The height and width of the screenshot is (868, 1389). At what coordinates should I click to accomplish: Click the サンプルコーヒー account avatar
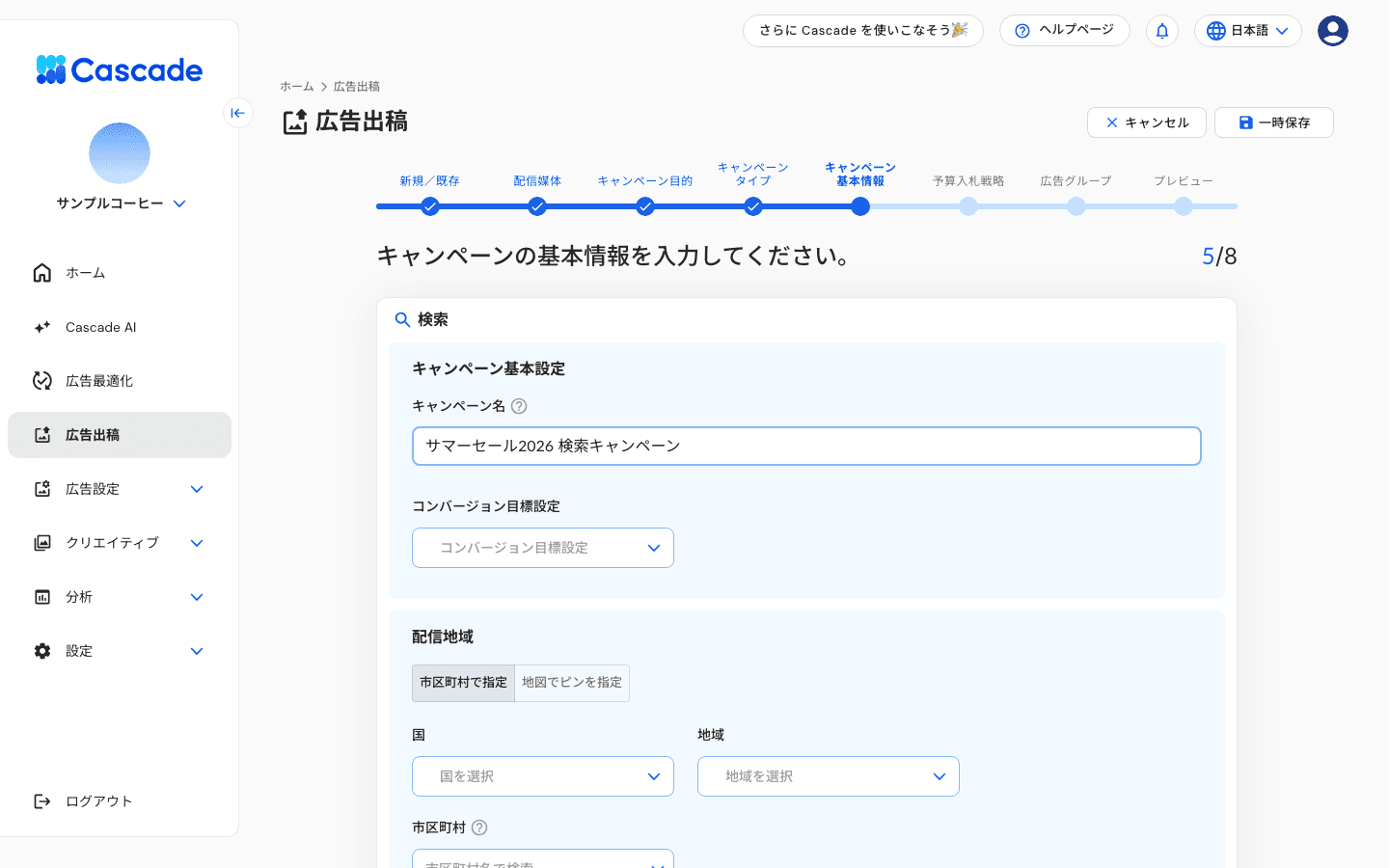point(120,153)
